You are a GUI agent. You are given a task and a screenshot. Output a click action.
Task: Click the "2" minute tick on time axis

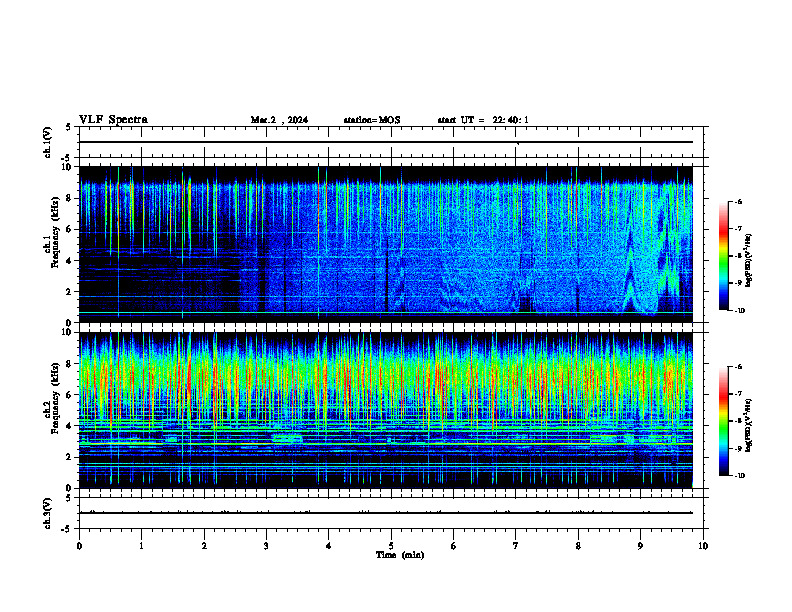tap(204, 546)
